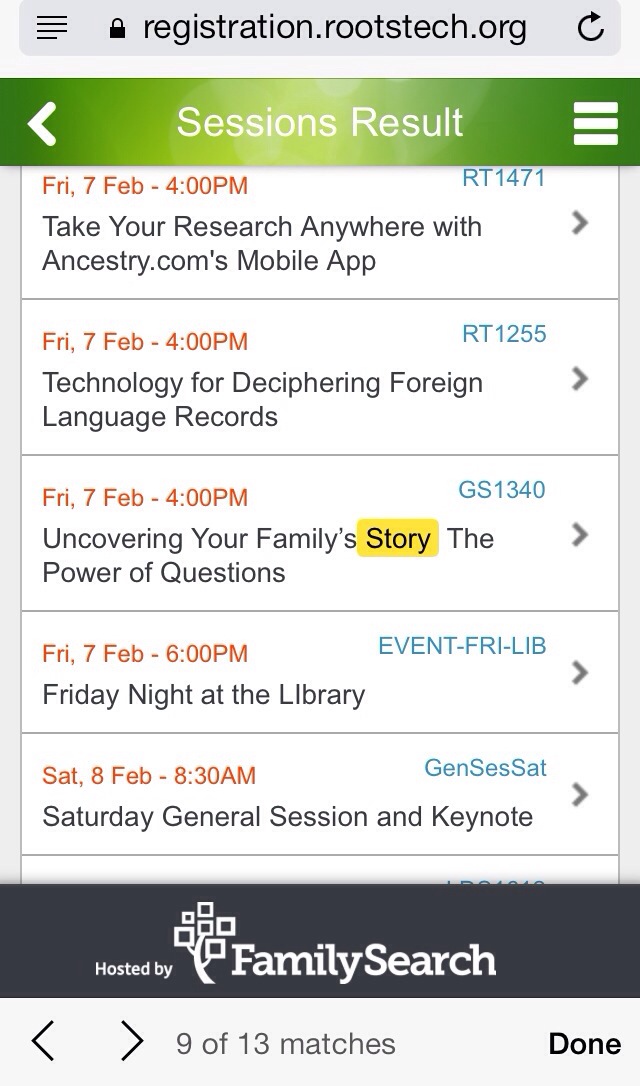Open session code RT1255 link
This screenshot has height=1086, width=640.
click(x=504, y=334)
